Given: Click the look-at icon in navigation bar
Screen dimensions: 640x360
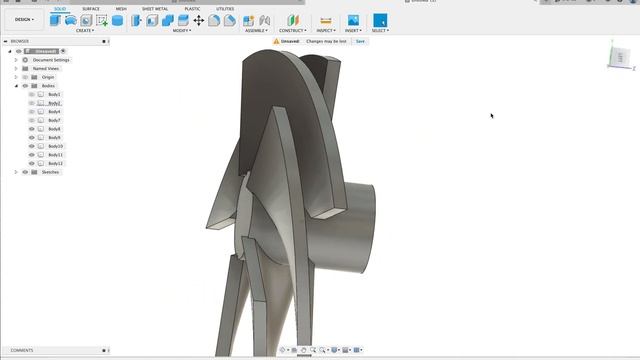Looking at the screenshot, I should (294, 350).
